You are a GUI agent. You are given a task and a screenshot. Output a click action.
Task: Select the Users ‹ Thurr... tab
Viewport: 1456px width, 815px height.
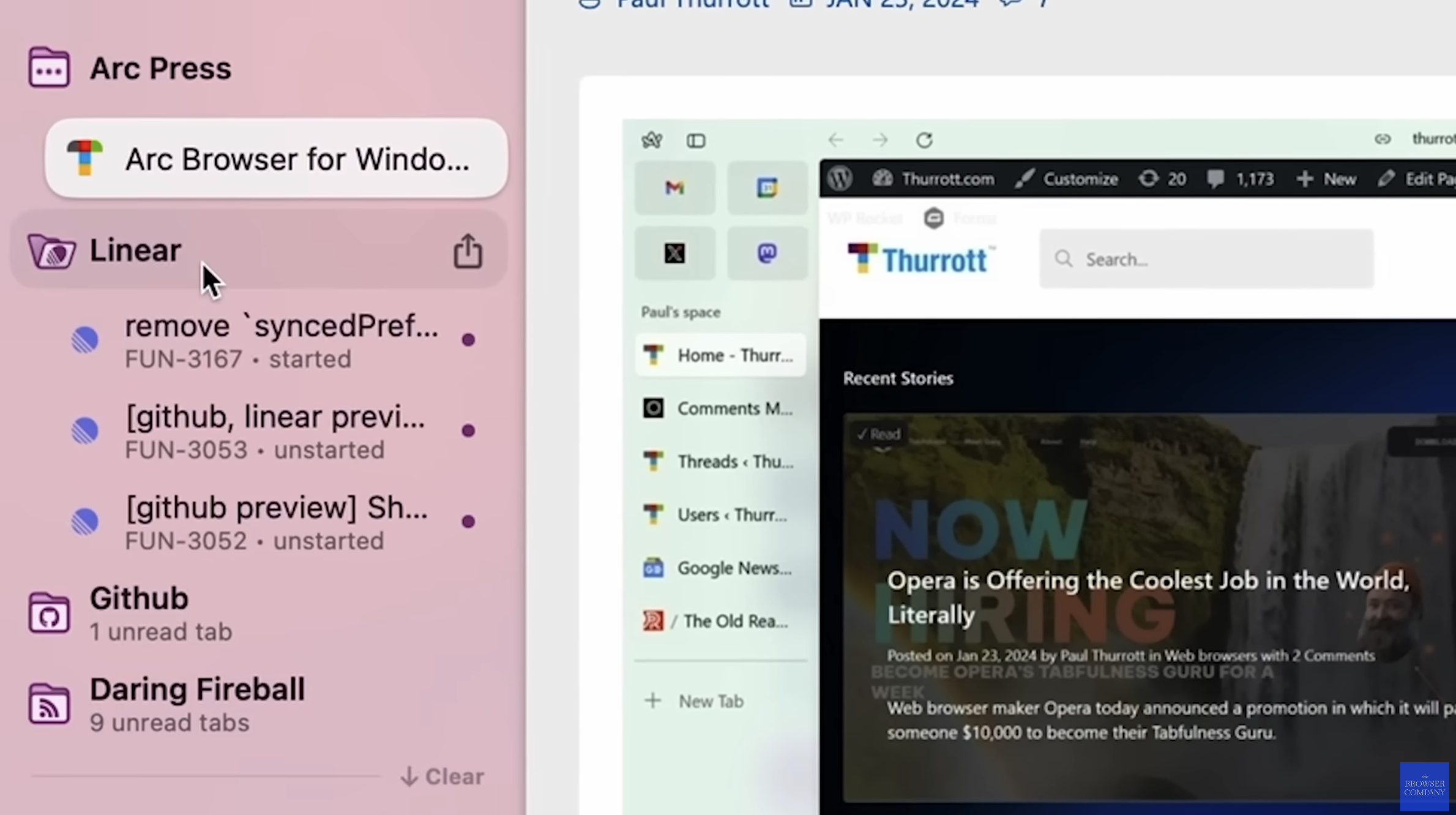click(x=720, y=515)
